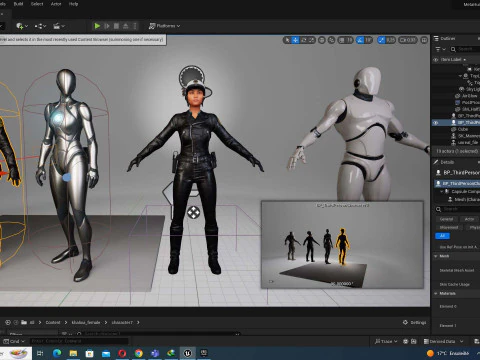
Task: Select Mesh (Character) component in Details
Action: 464,199
